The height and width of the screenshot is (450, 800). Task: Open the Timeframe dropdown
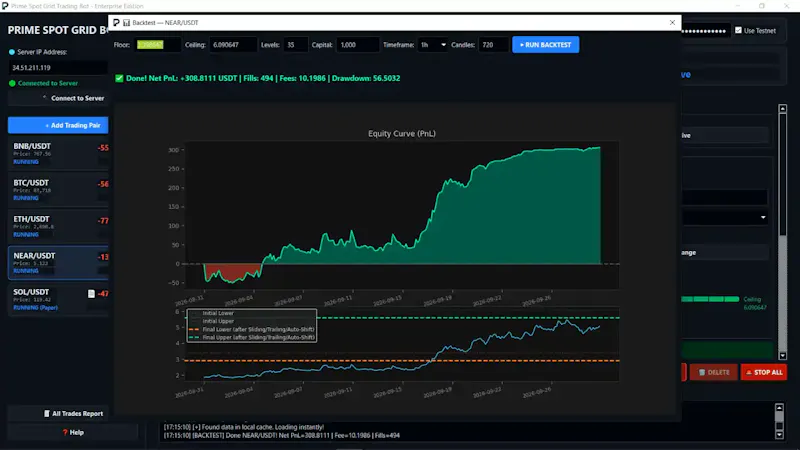pos(433,45)
